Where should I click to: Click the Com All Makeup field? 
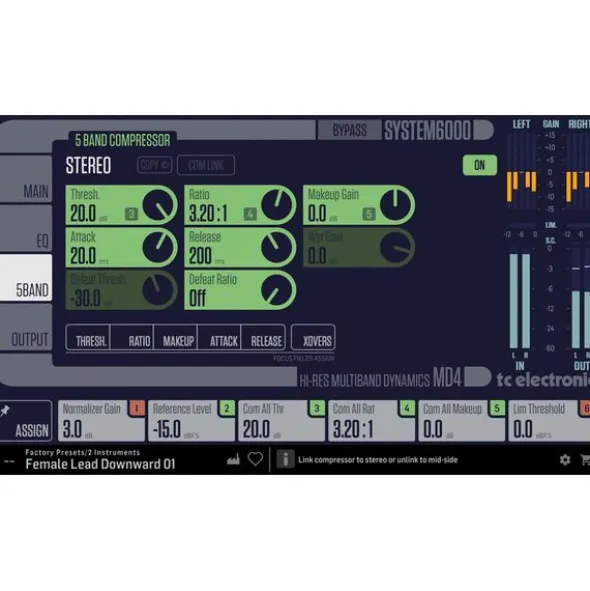(x=461, y=421)
